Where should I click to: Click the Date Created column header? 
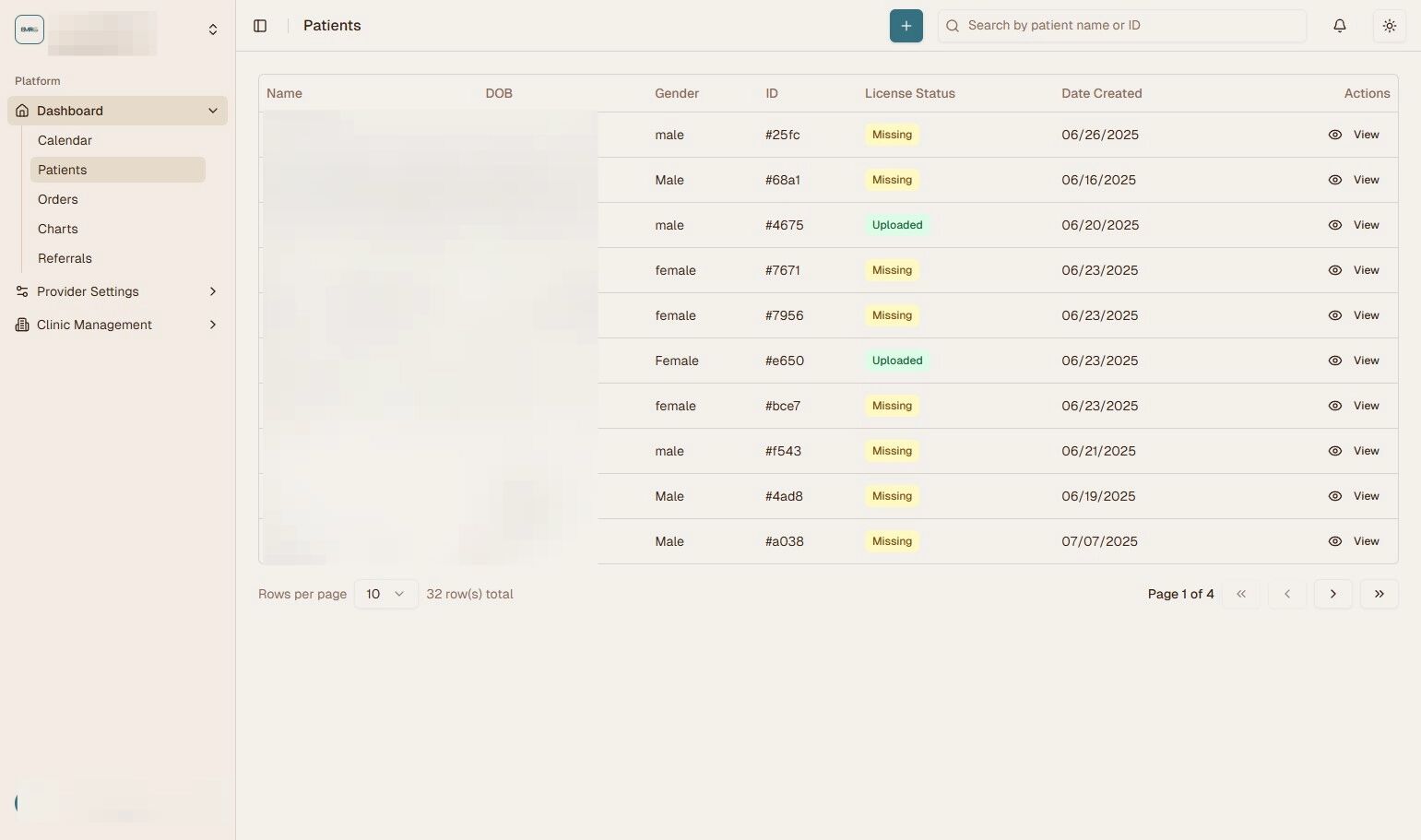1102,93
